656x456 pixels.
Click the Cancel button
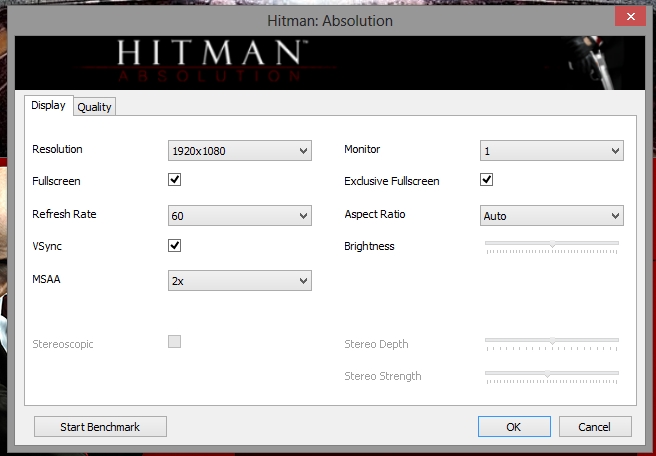[x=595, y=427]
